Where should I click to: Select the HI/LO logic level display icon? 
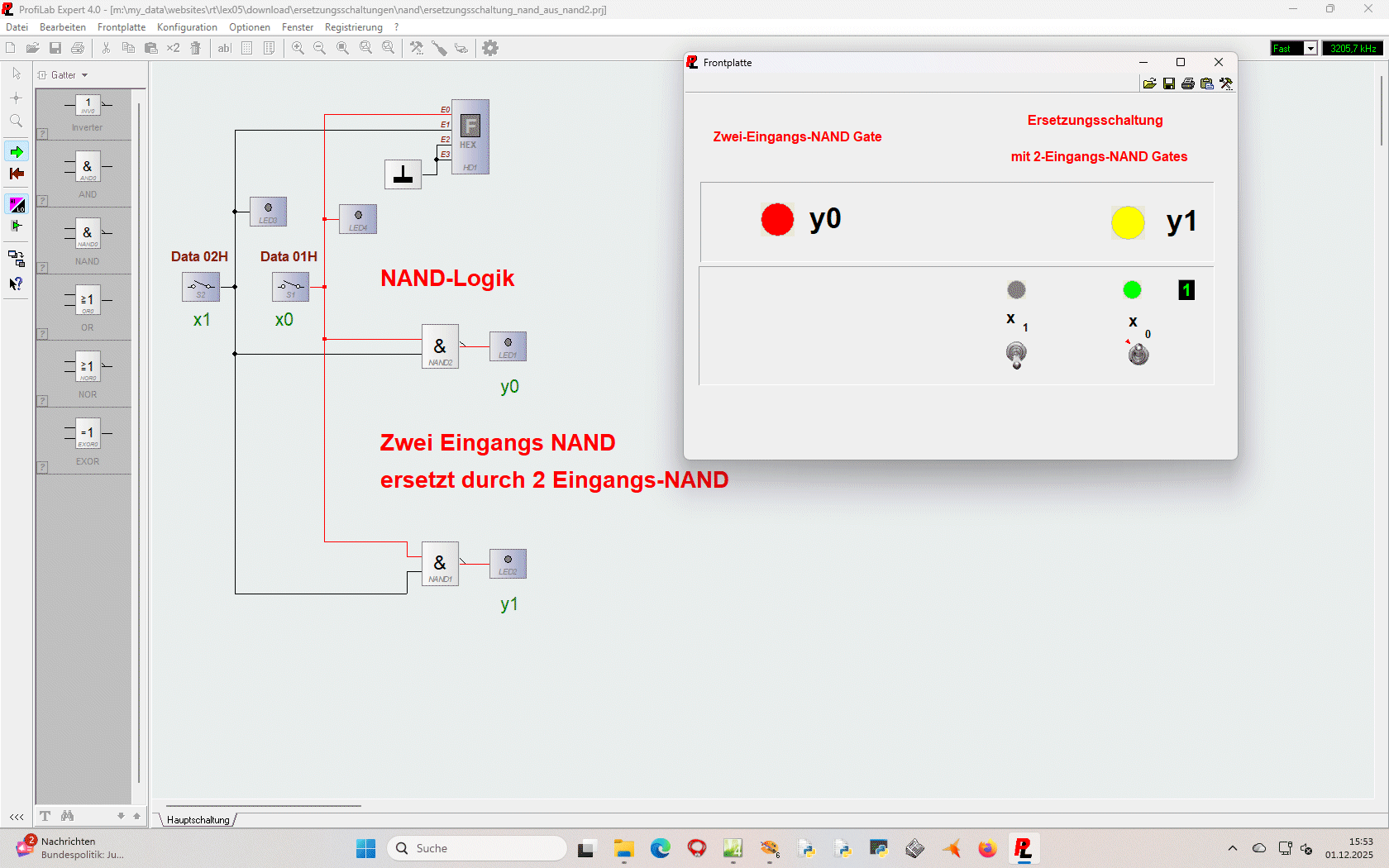(x=17, y=204)
